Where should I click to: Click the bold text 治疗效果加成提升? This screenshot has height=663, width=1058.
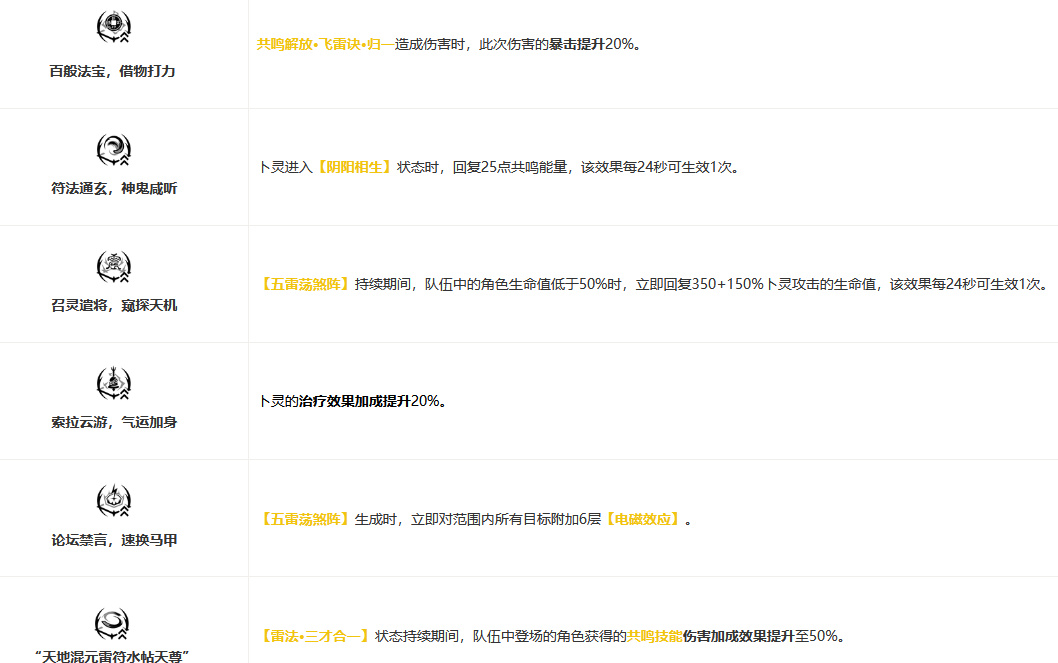[354, 401]
